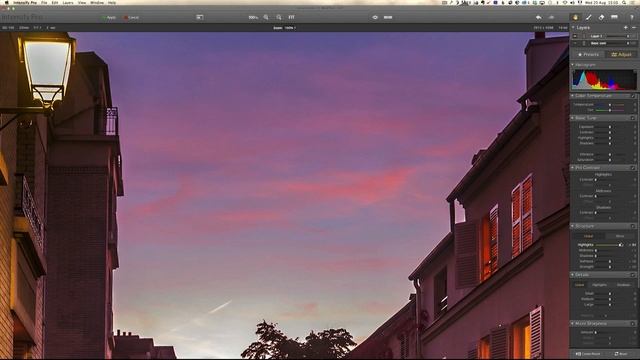Disable the Basic Tune checkbox
Image resolution: width=640 pixels, height=360 pixels.
pyautogui.click(x=633, y=118)
